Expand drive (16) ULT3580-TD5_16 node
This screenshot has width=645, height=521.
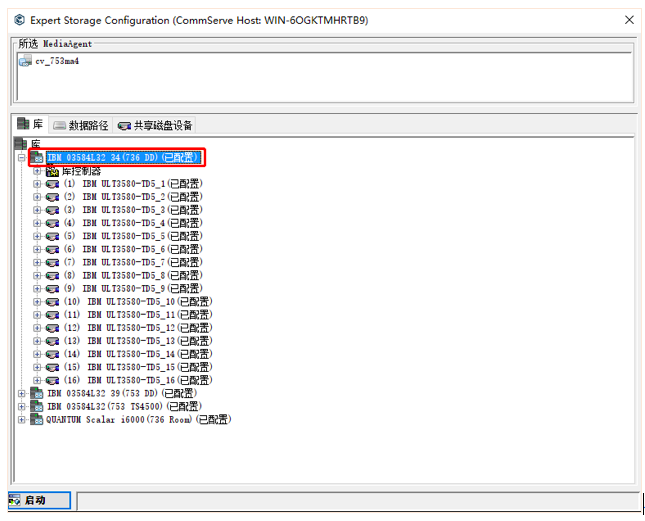point(37,380)
